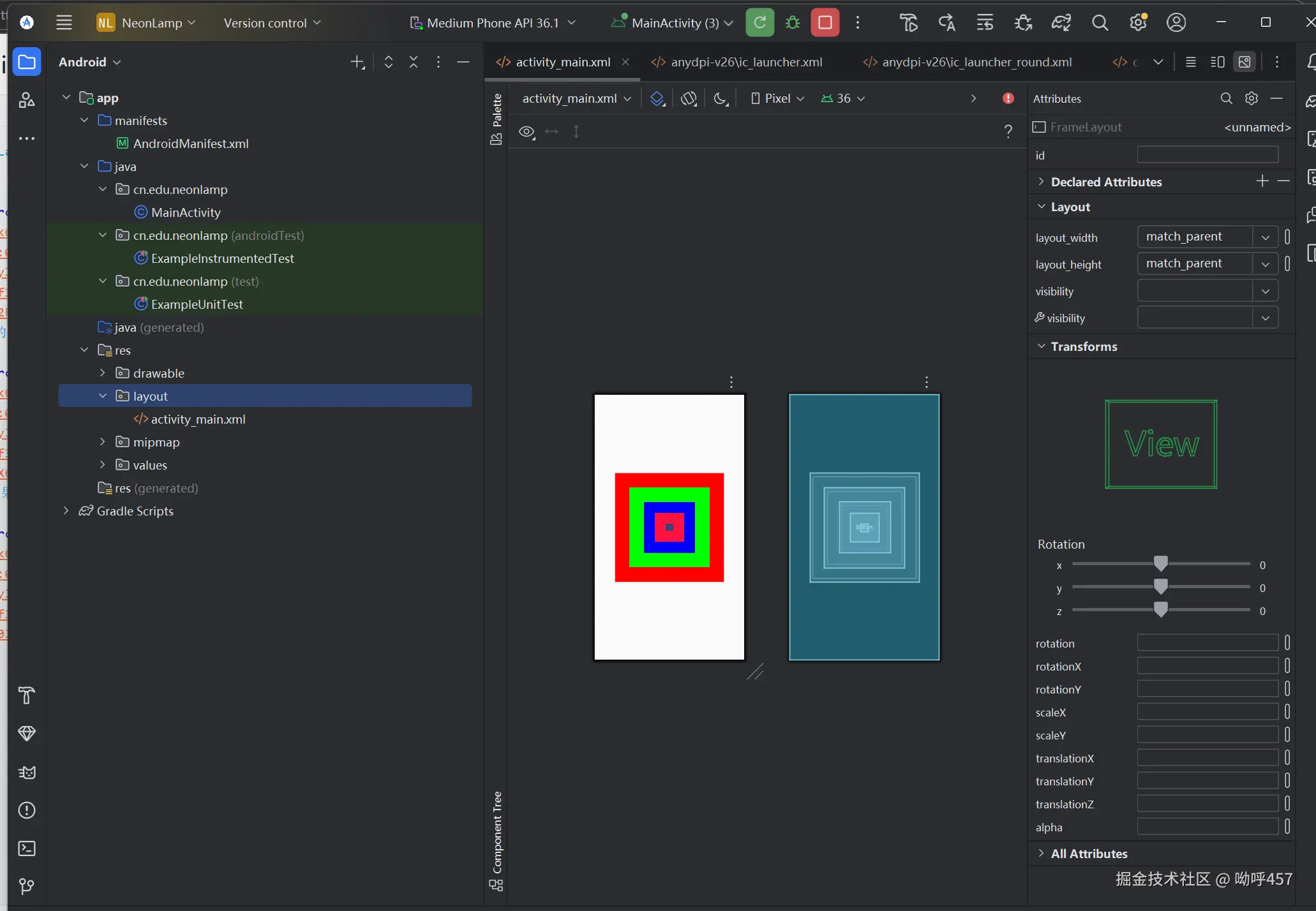This screenshot has height=911, width=1316.
Task: Switch editor to Design view mode
Action: [1245, 62]
